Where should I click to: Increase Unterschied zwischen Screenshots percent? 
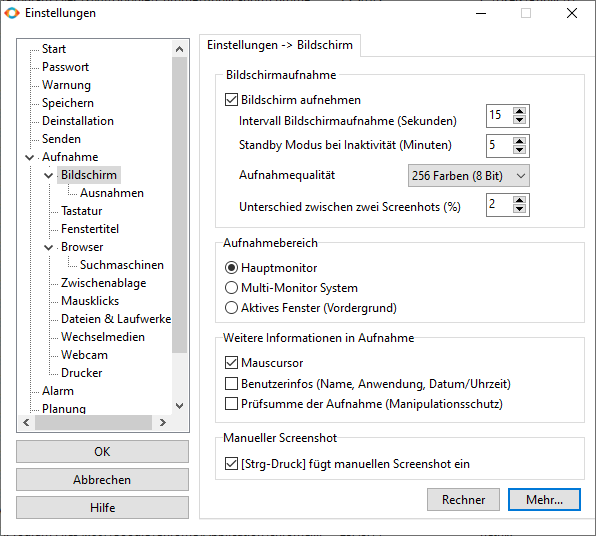coord(519,200)
